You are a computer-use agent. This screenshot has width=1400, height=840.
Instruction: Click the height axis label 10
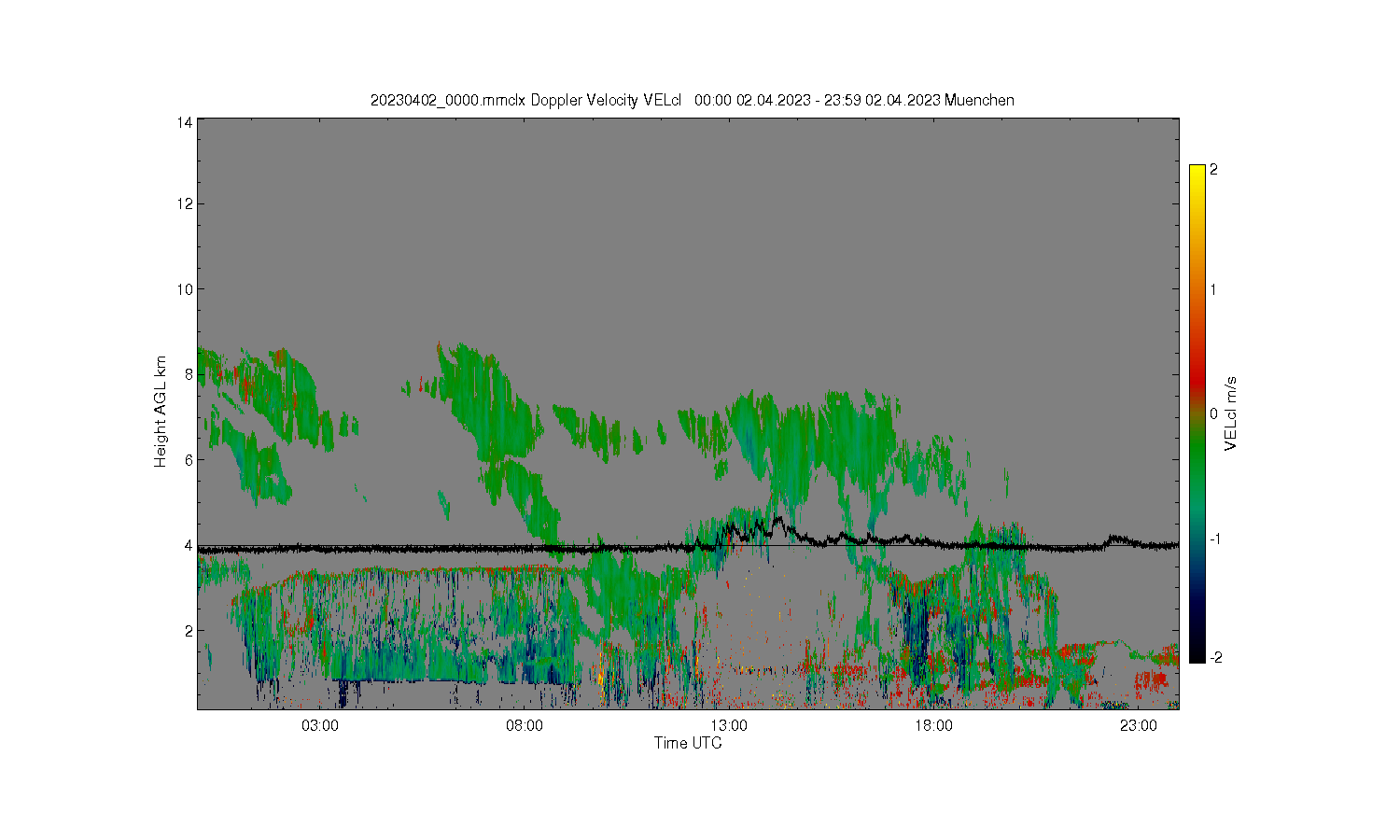click(185, 289)
